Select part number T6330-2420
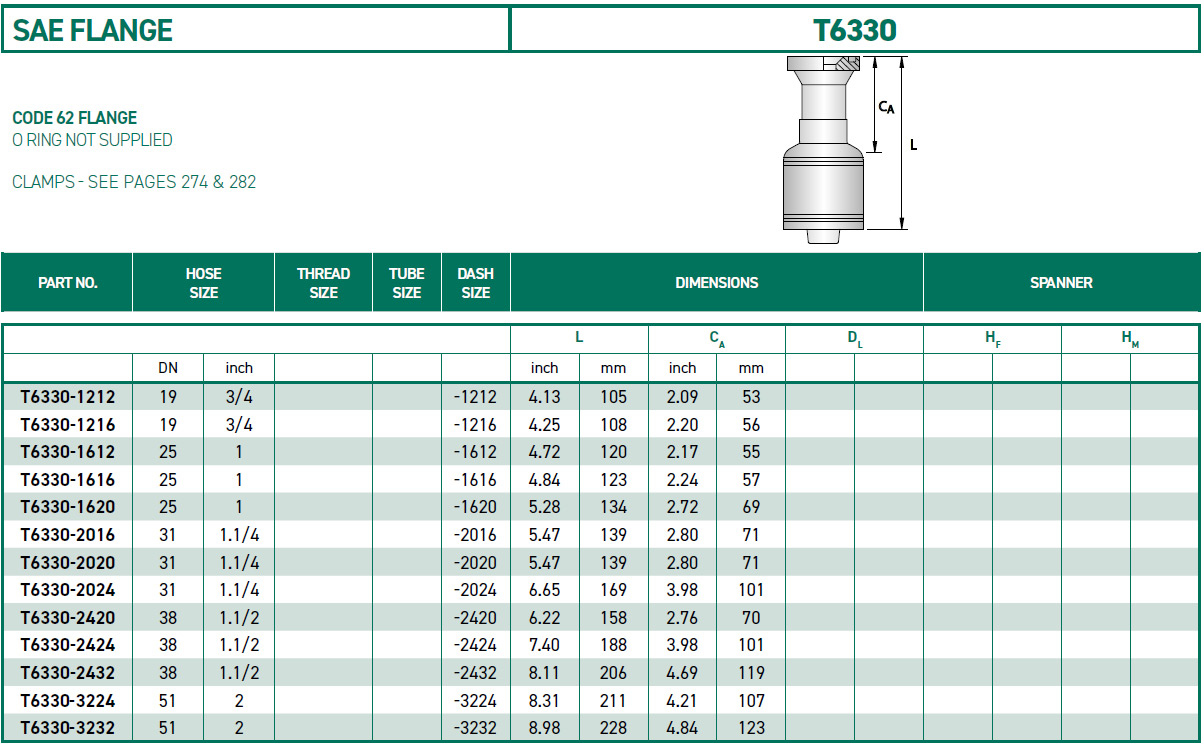Viewport: 1204px width, 747px height. [x=68, y=618]
